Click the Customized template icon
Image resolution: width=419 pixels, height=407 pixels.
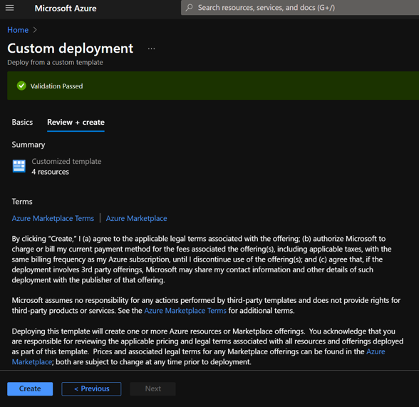pos(19,166)
